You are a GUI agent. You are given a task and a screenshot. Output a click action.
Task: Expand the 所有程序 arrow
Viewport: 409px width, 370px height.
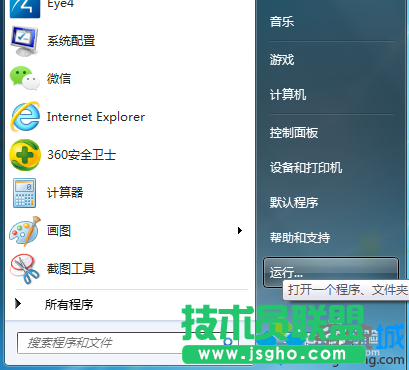coord(18,304)
